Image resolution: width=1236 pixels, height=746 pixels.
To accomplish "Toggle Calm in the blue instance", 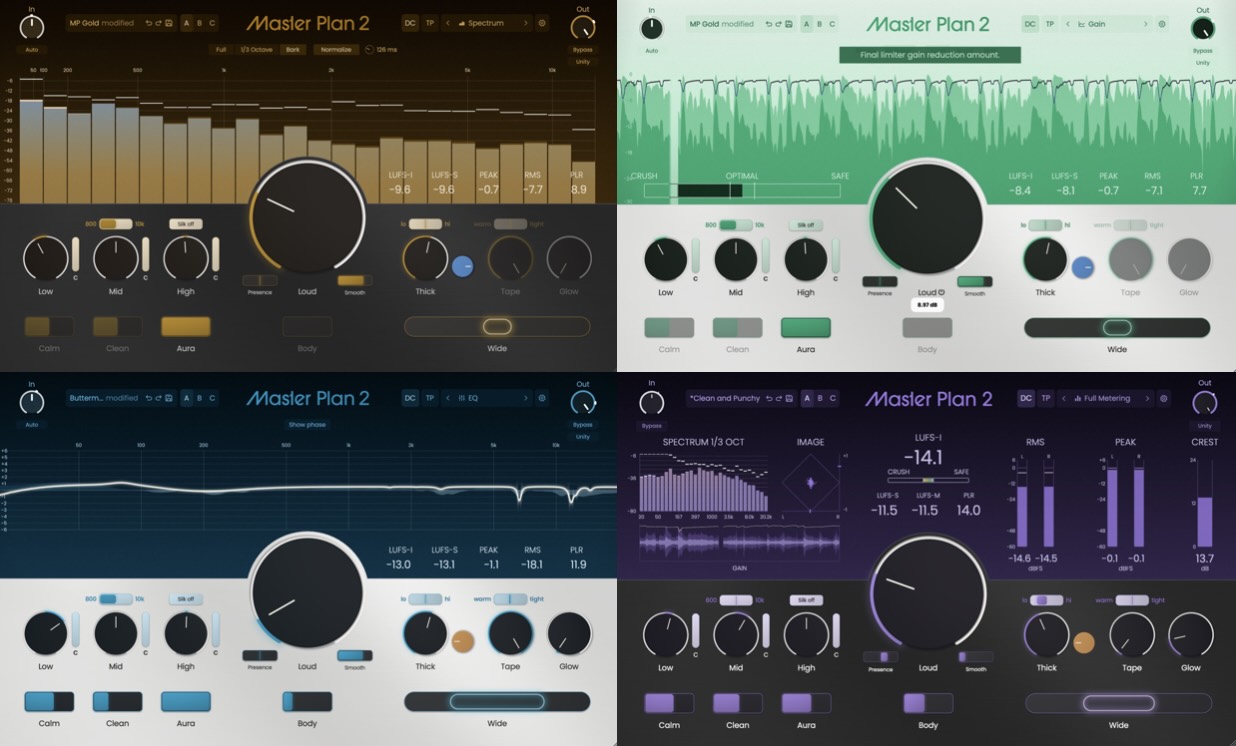I will click(49, 701).
